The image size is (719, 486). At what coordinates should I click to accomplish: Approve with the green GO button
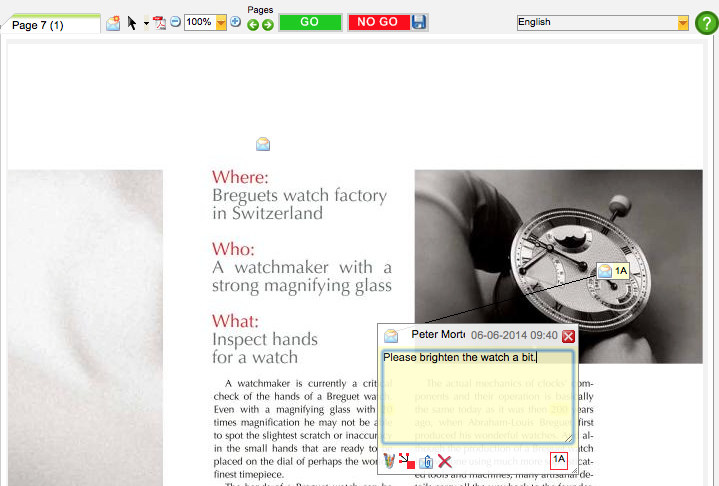pos(310,22)
